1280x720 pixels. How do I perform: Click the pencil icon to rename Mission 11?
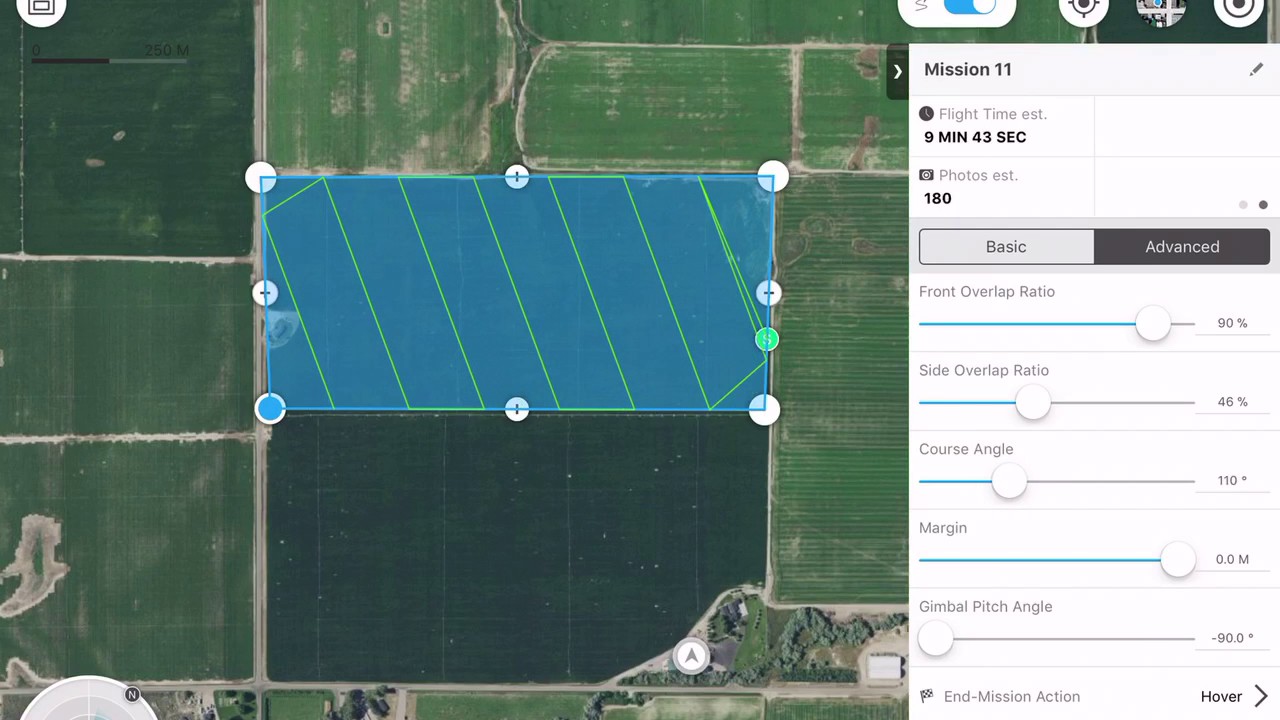pos(1256,70)
